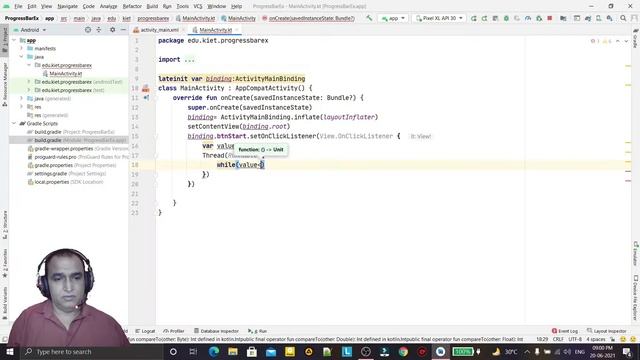This screenshot has height=360, width=640.
Task: Open the File menu
Action: (18, 6)
